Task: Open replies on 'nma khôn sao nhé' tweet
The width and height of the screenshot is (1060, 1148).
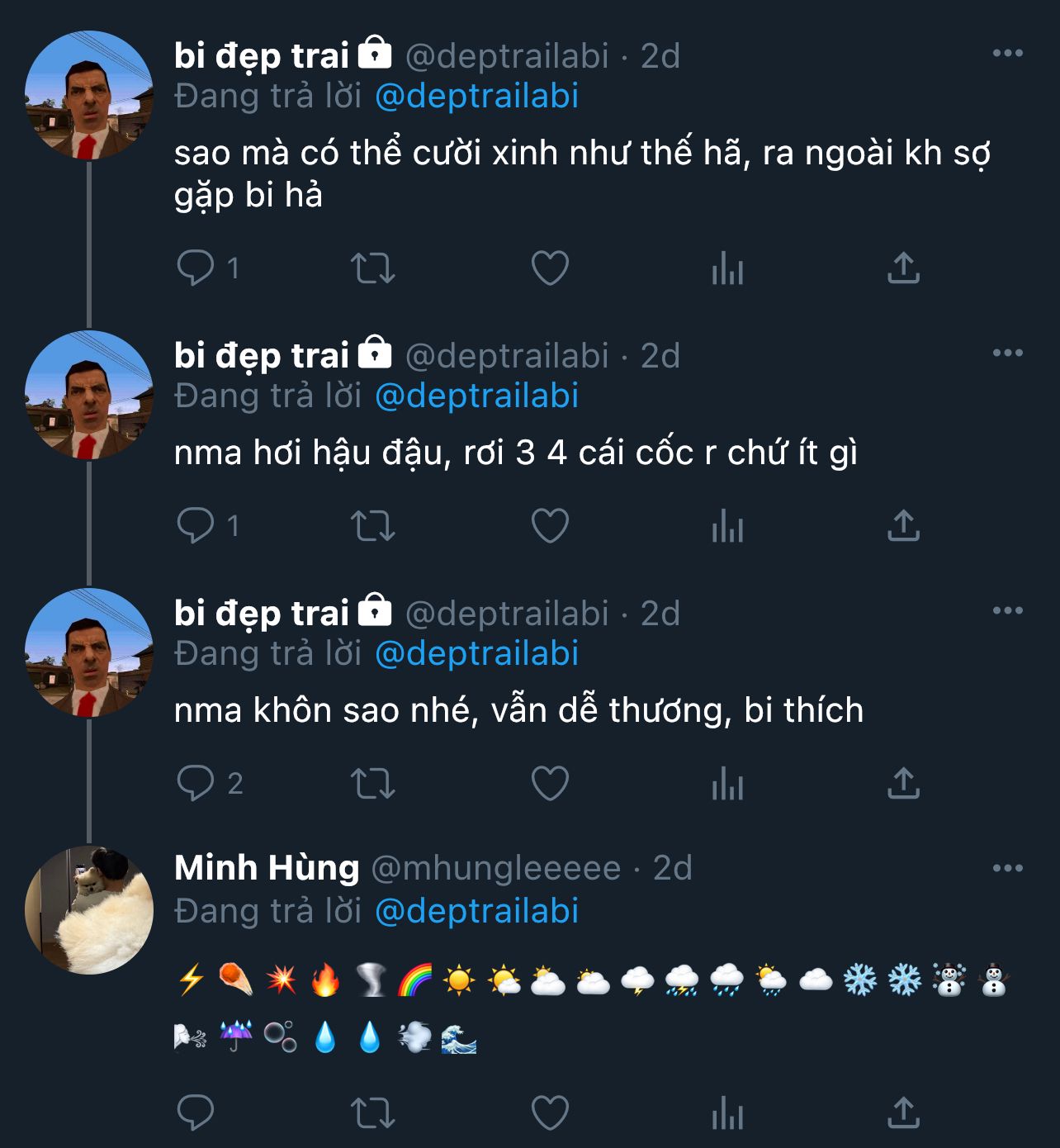Action: (x=196, y=783)
